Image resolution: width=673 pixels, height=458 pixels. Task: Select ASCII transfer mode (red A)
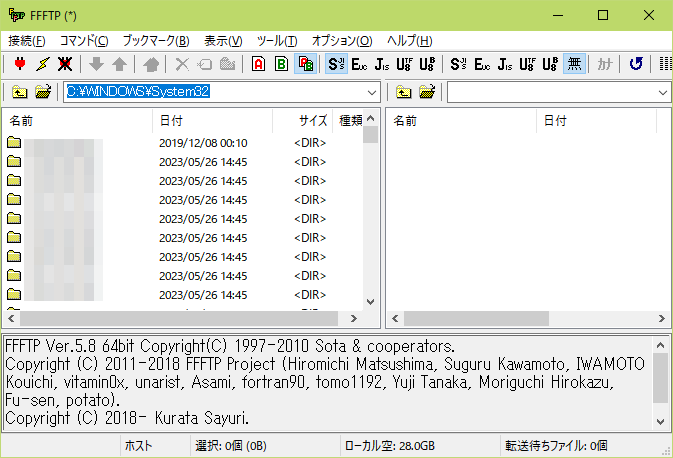point(259,64)
